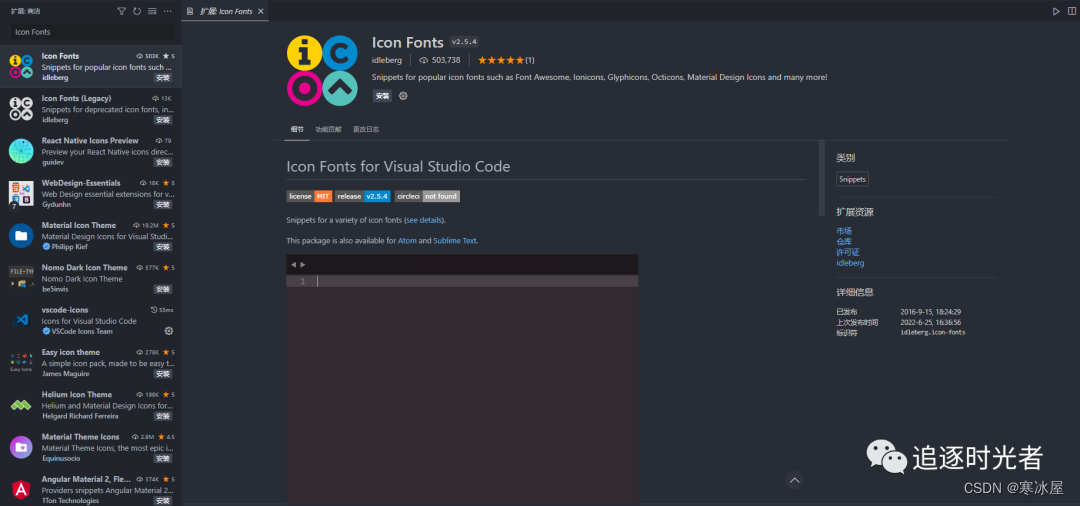Open Nomo Dark Icon Theme entry
This screenshot has width=1080, height=506.
pyautogui.click(x=90, y=278)
